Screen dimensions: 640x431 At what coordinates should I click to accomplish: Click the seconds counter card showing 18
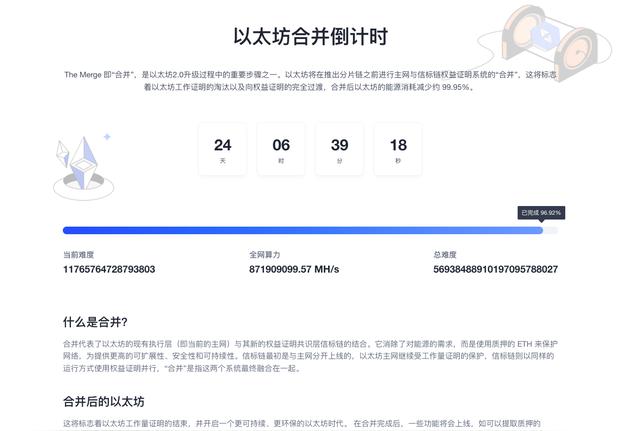398,149
